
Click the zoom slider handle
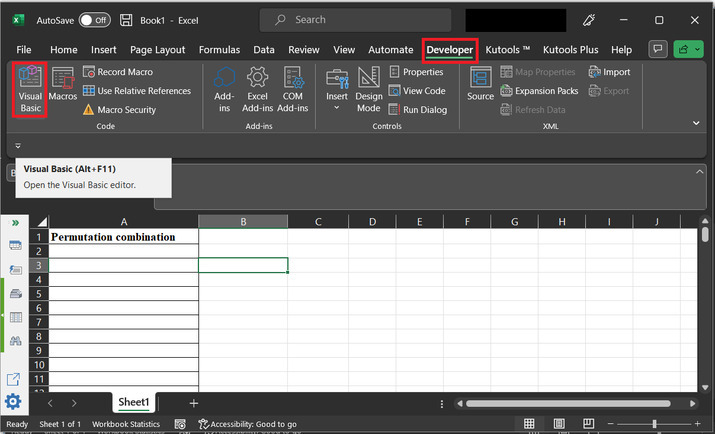pyautogui.click(x=654, y=424)
